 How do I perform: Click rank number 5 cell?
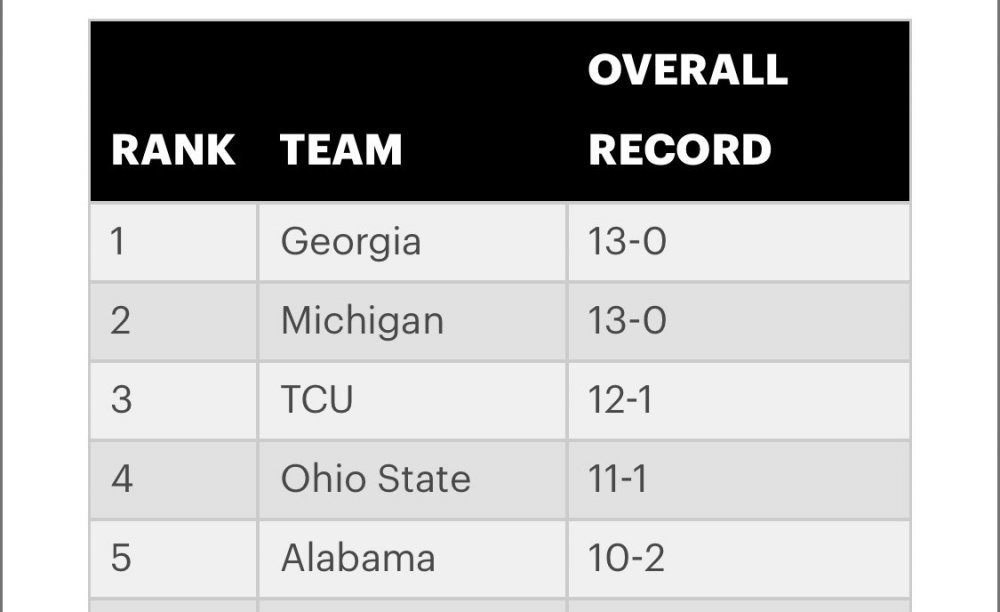[x=120, y=558]
